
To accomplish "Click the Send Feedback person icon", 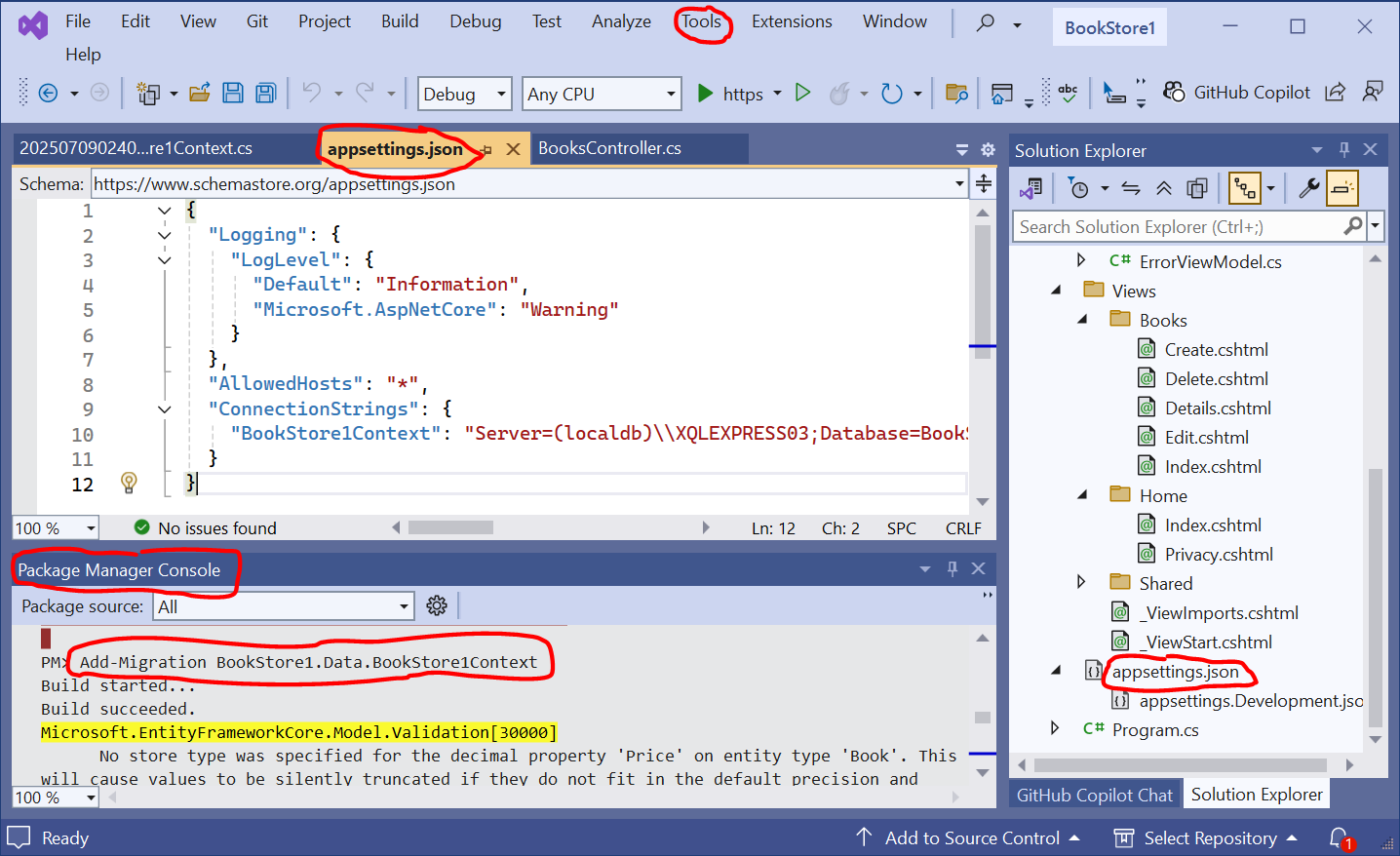I will tap(1373, 93).
